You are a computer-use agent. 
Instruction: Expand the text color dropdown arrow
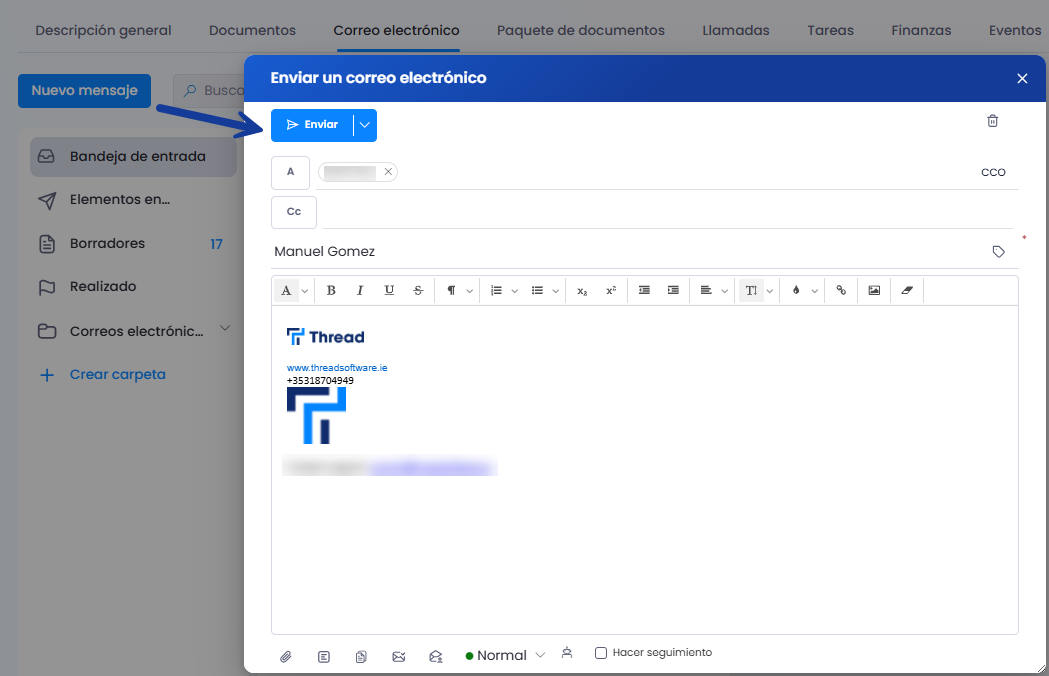[x=814, y=291]
